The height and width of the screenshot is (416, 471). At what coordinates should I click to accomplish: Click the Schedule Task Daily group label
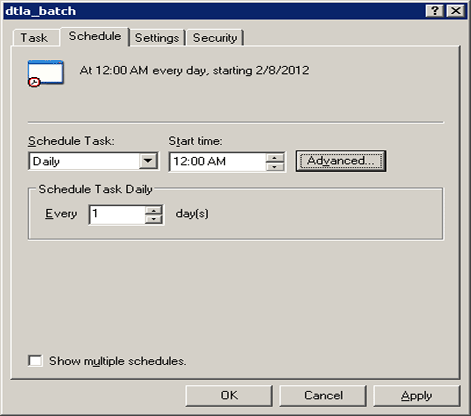click(95, 189)
